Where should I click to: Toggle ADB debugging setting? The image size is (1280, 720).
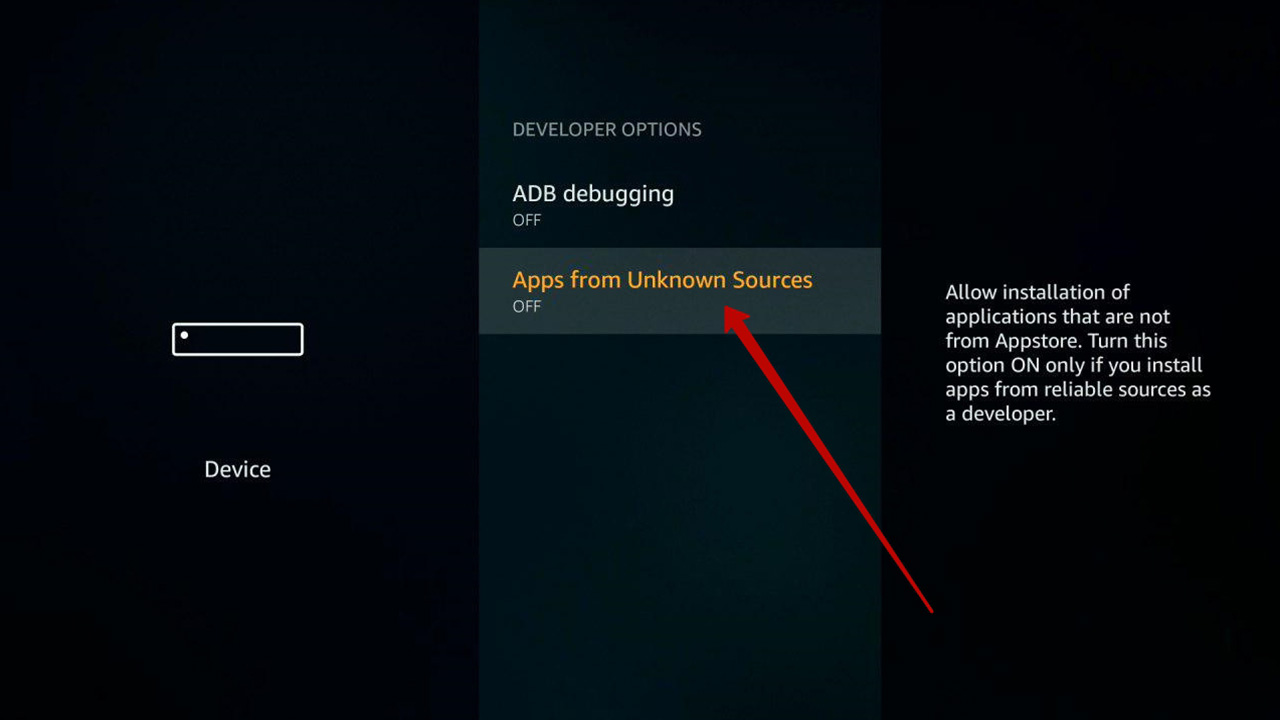[x=680, y=205]
